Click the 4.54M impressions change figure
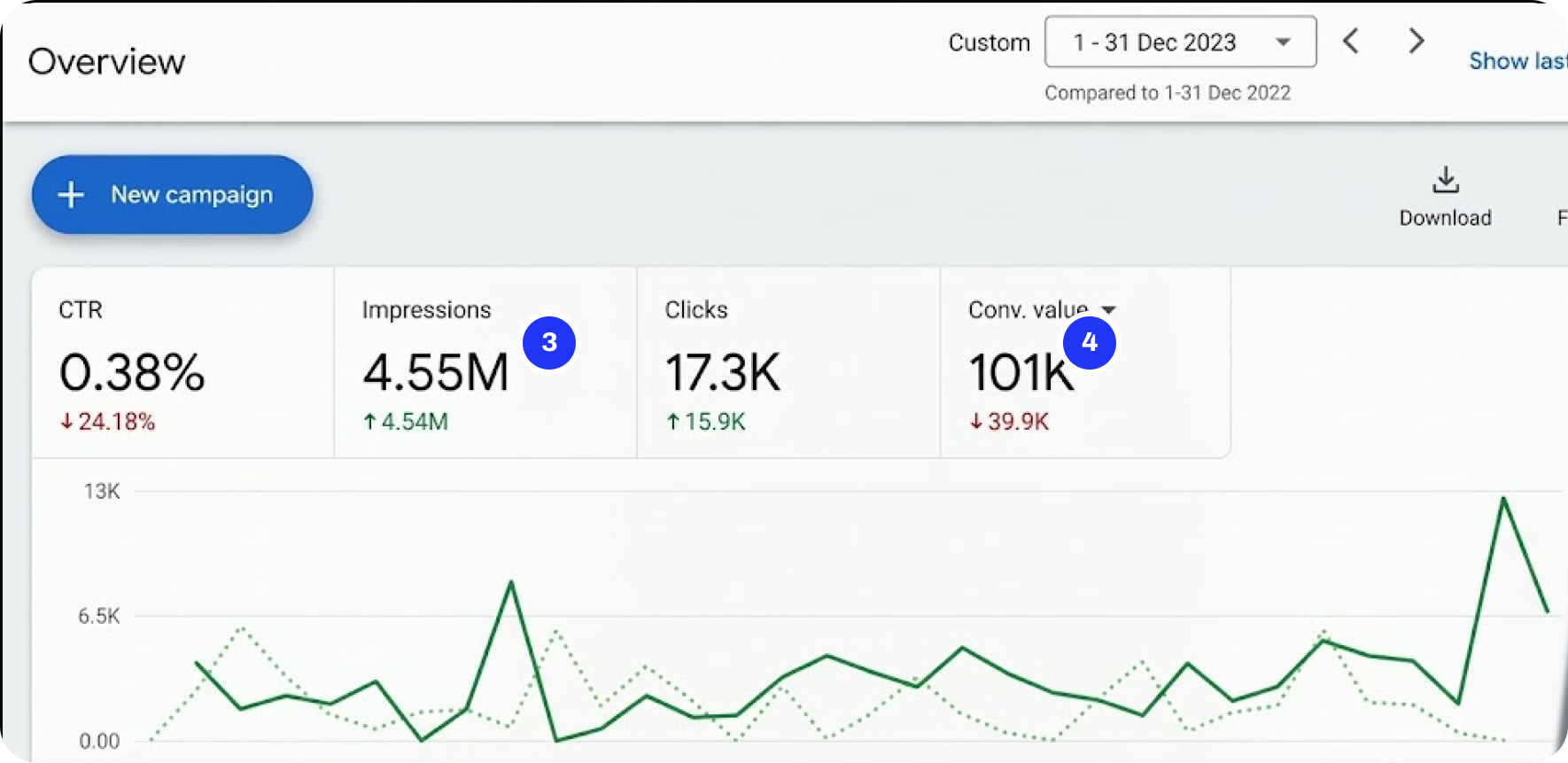The height and width of the screenshot is (763, 1568). point(406,422)
